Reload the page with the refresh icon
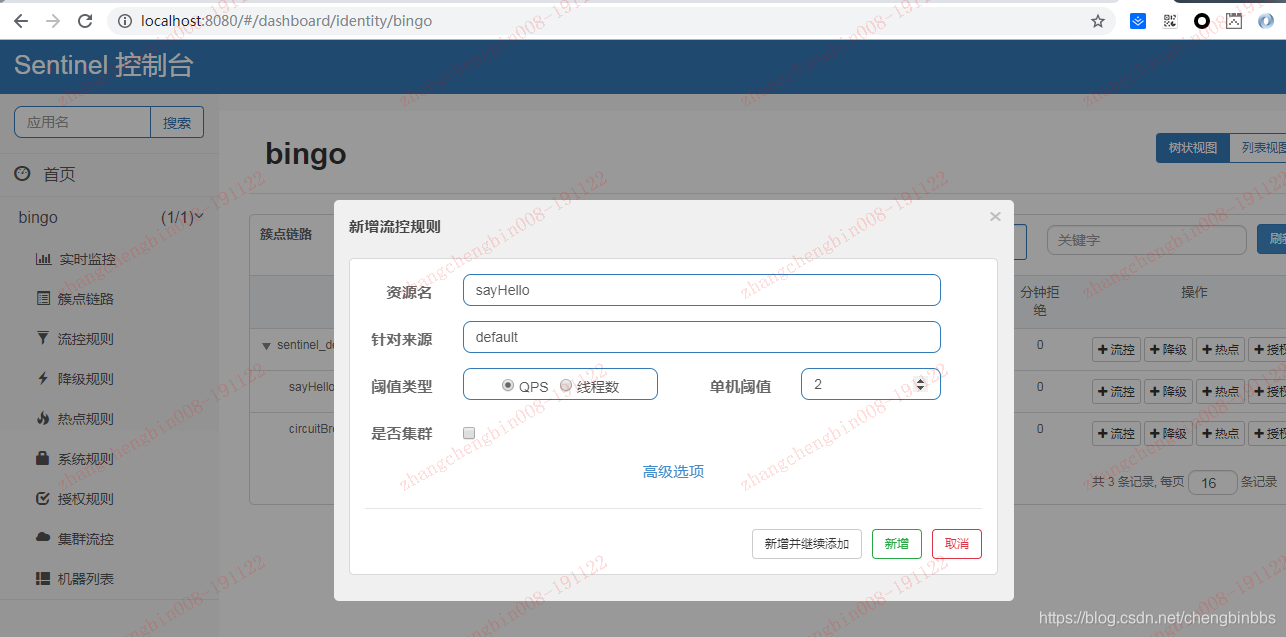The width and height of the screenshot is (1286, 637). [x=85, y=21]
